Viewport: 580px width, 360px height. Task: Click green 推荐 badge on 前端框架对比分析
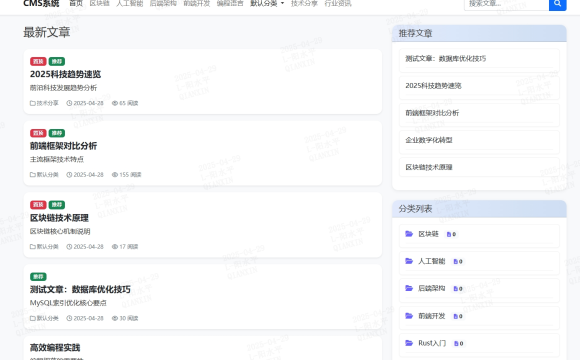pos(57,133)
